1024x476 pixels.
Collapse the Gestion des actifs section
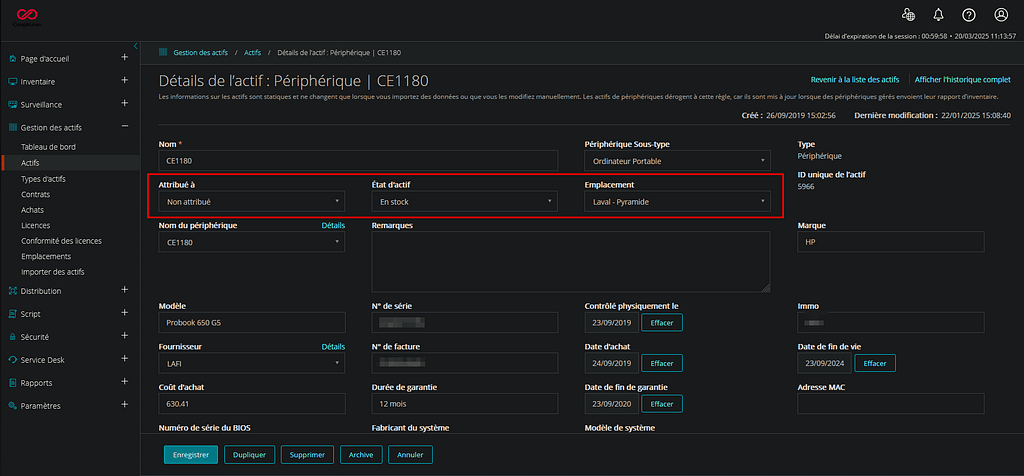tap(125, 127)
